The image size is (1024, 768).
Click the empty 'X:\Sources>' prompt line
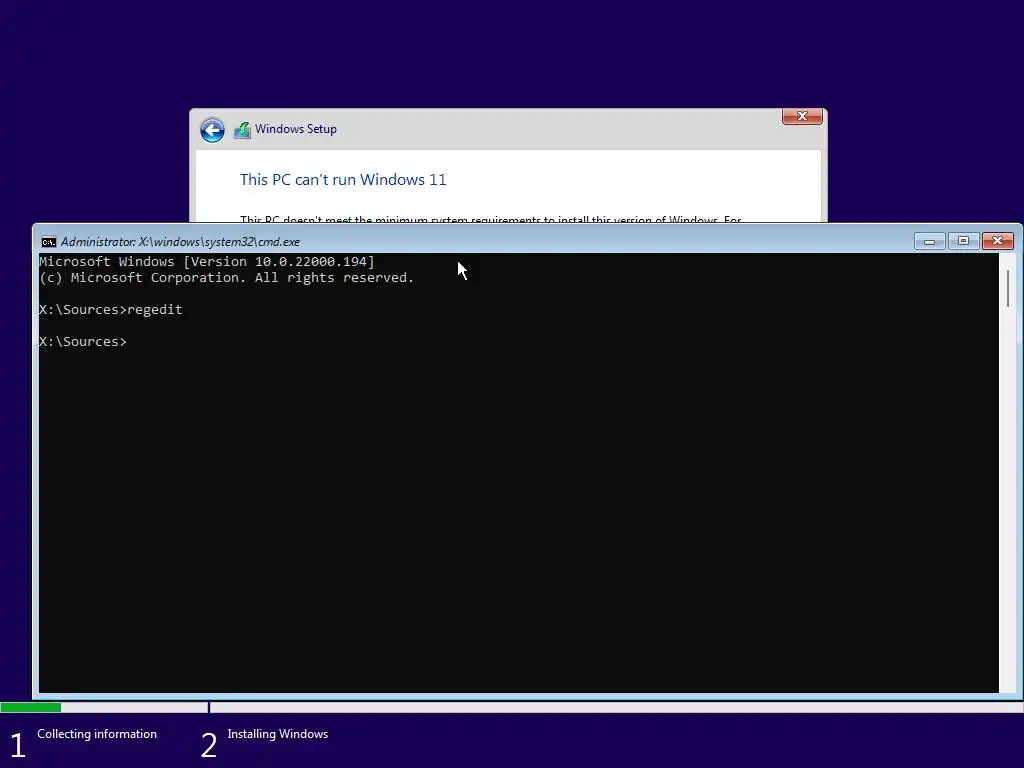[x=83, y=342]
